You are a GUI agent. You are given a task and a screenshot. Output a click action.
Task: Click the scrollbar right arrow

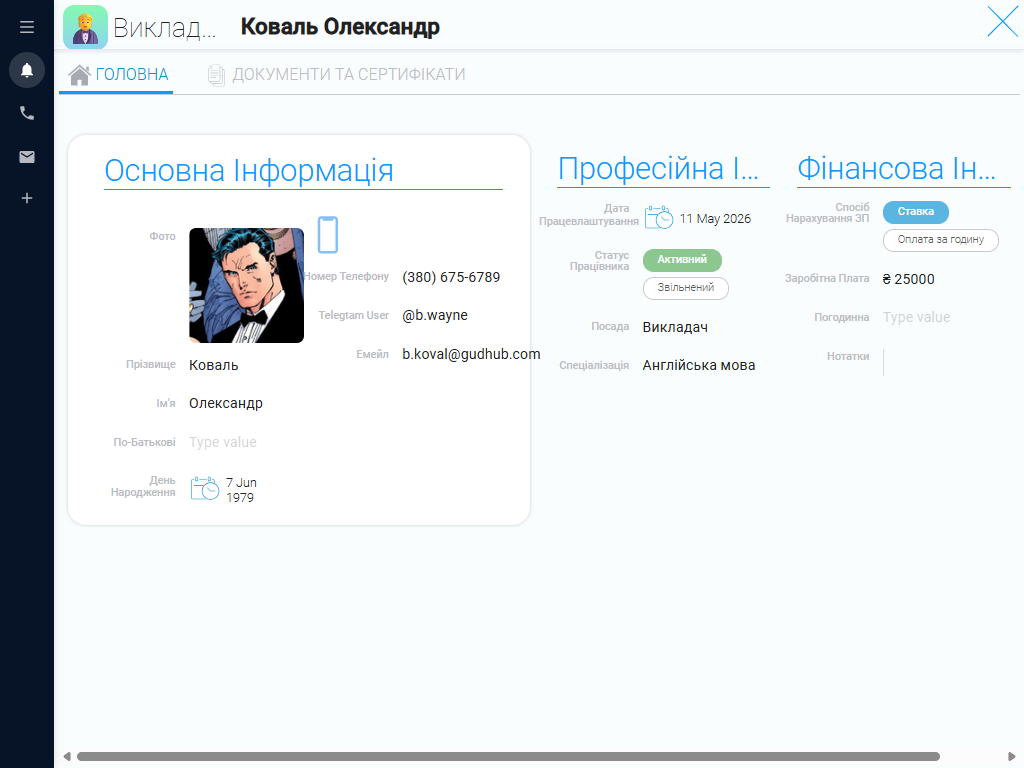[1012, 756]
